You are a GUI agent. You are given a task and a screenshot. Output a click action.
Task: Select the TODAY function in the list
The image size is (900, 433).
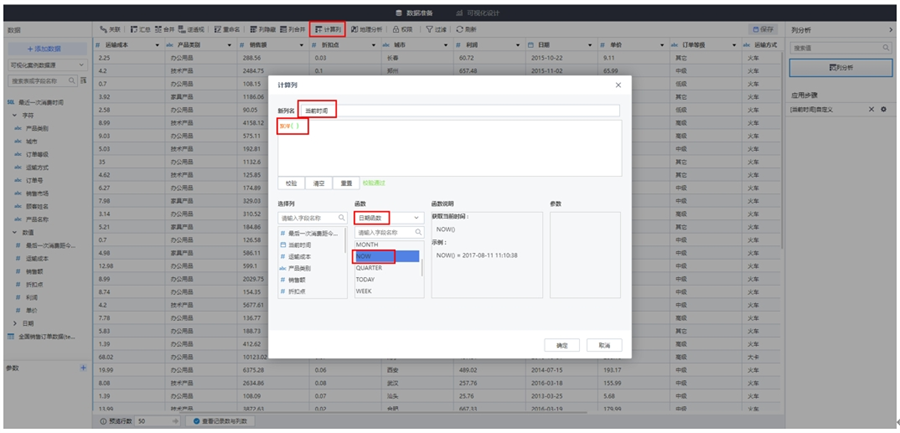[365, 280]
